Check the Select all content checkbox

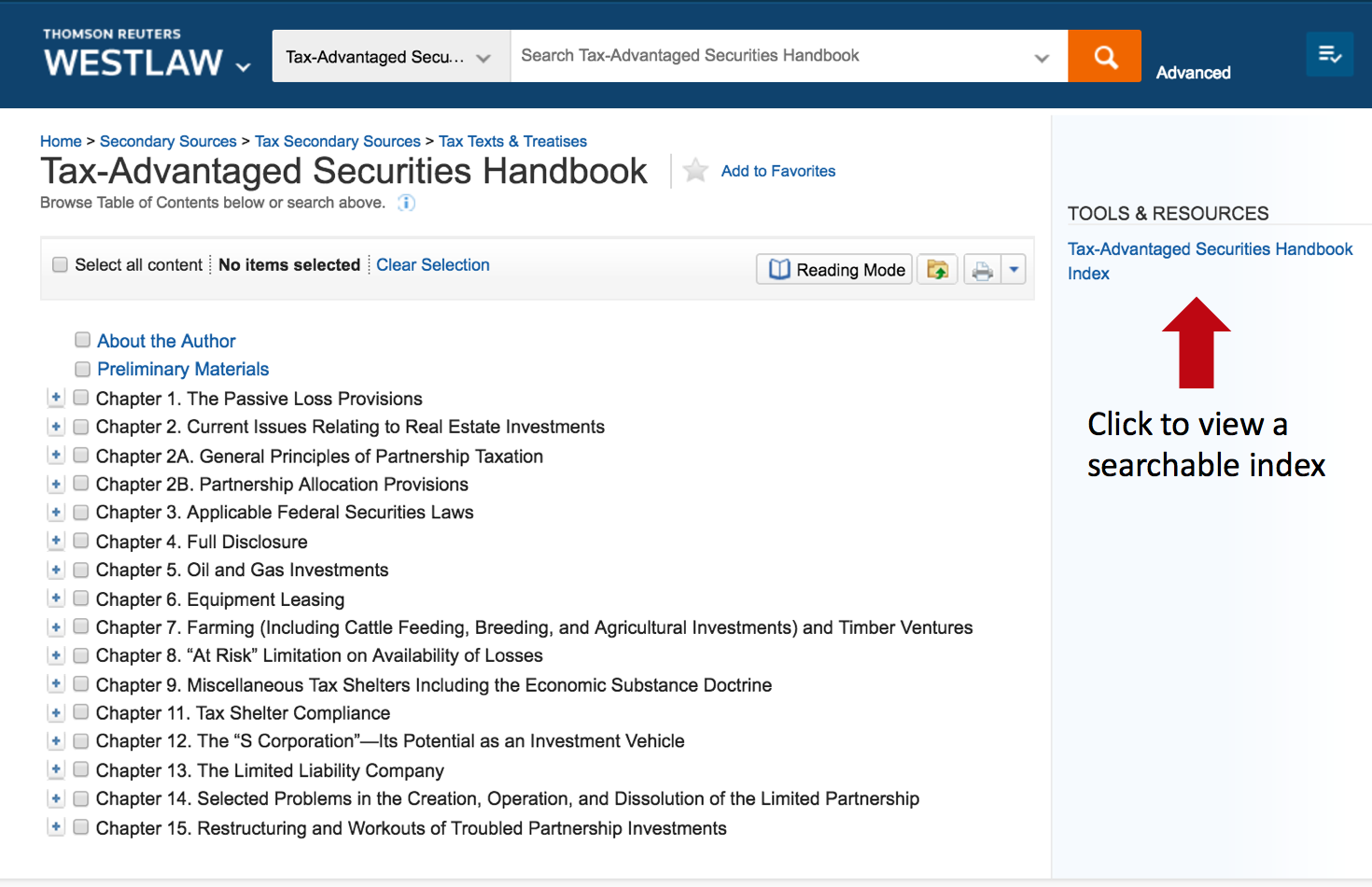[61, 265]
